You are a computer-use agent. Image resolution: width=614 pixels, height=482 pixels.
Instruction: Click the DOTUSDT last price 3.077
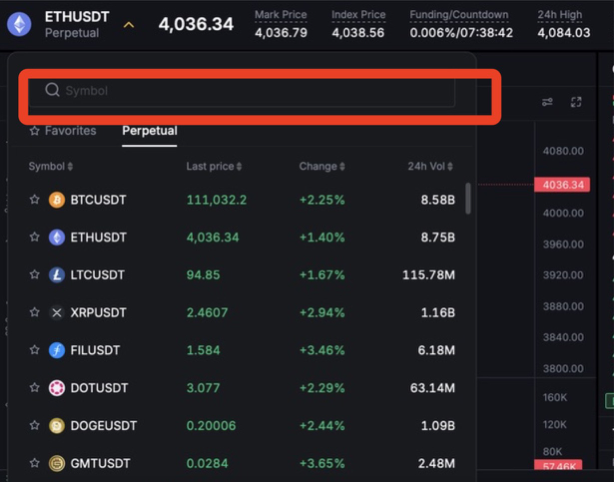pos(203,388)
